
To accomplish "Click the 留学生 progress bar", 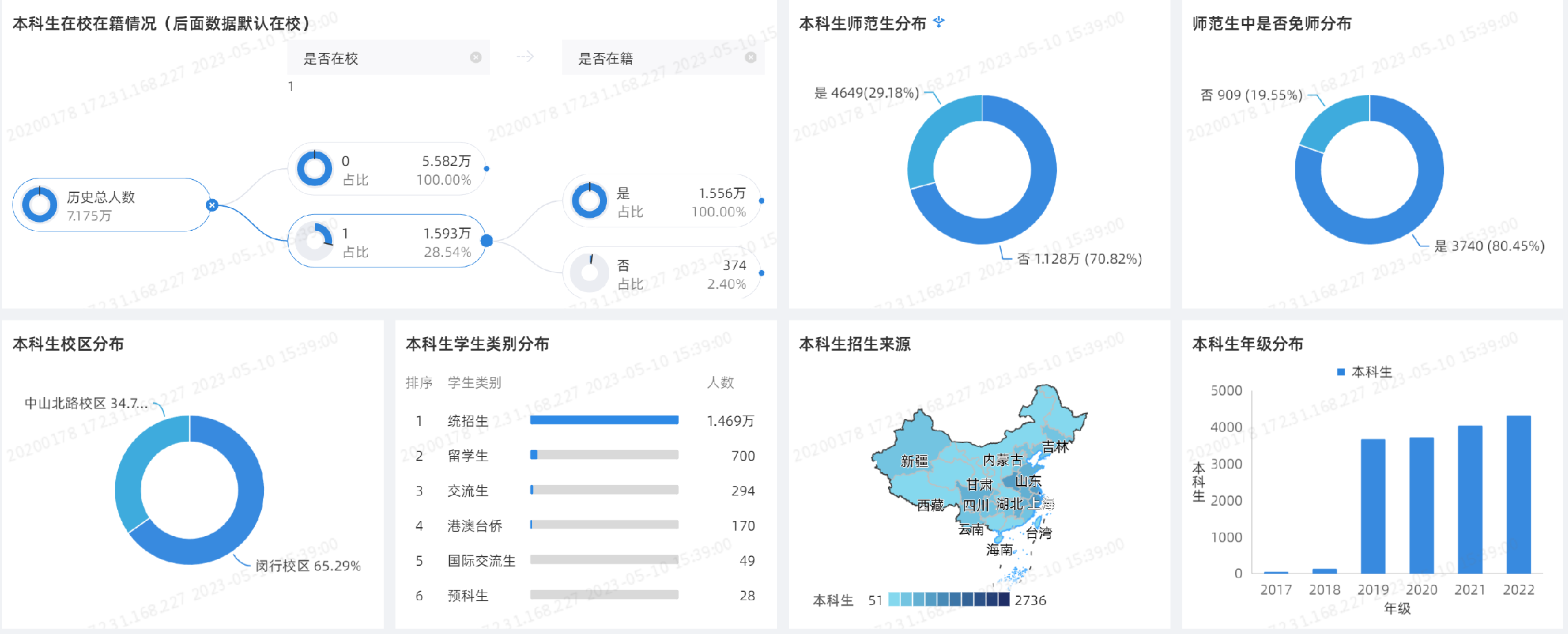I will click(604, 455).
